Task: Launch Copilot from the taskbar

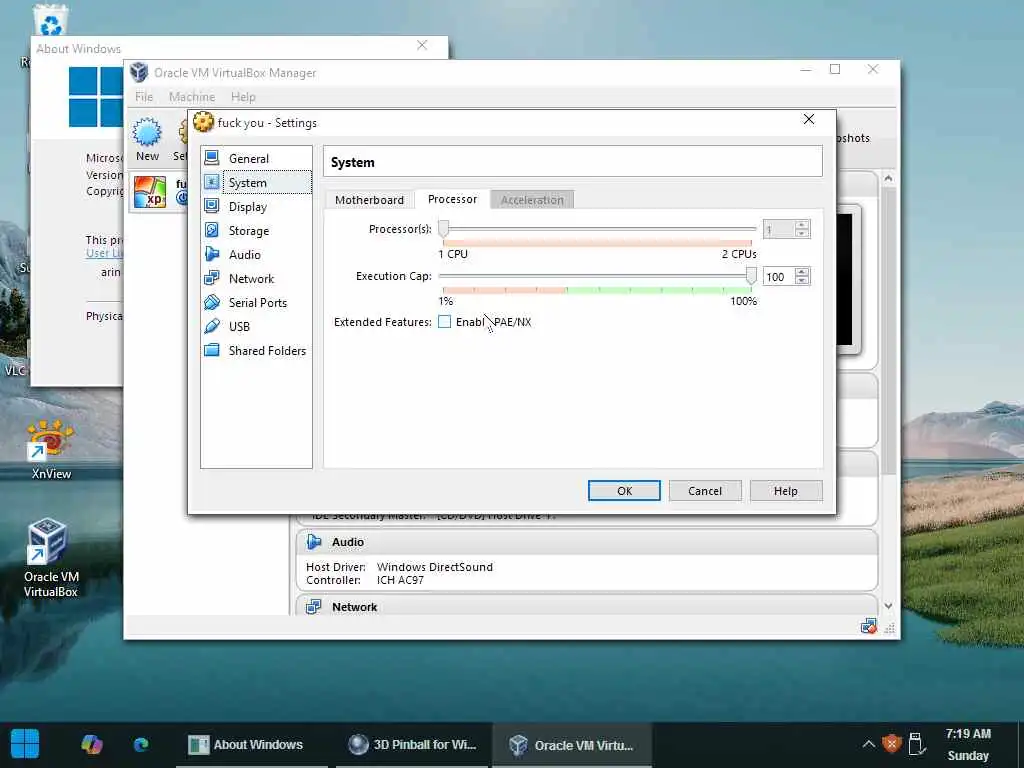Action: click(x=91, y=744)
